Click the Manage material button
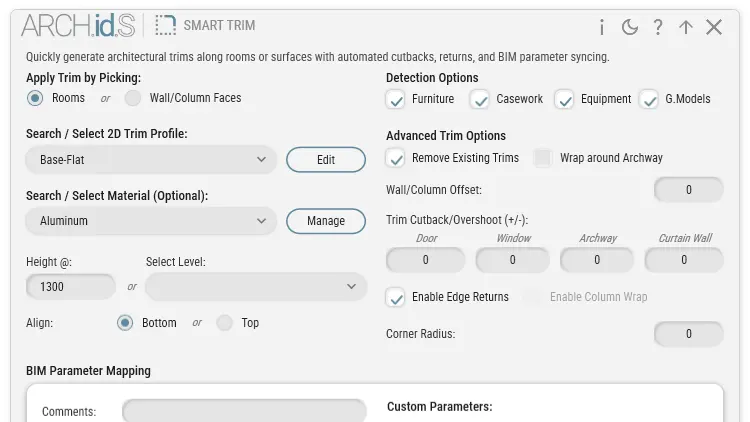The image size is (750, 422). pyautogui.click(x=326, y=221)
